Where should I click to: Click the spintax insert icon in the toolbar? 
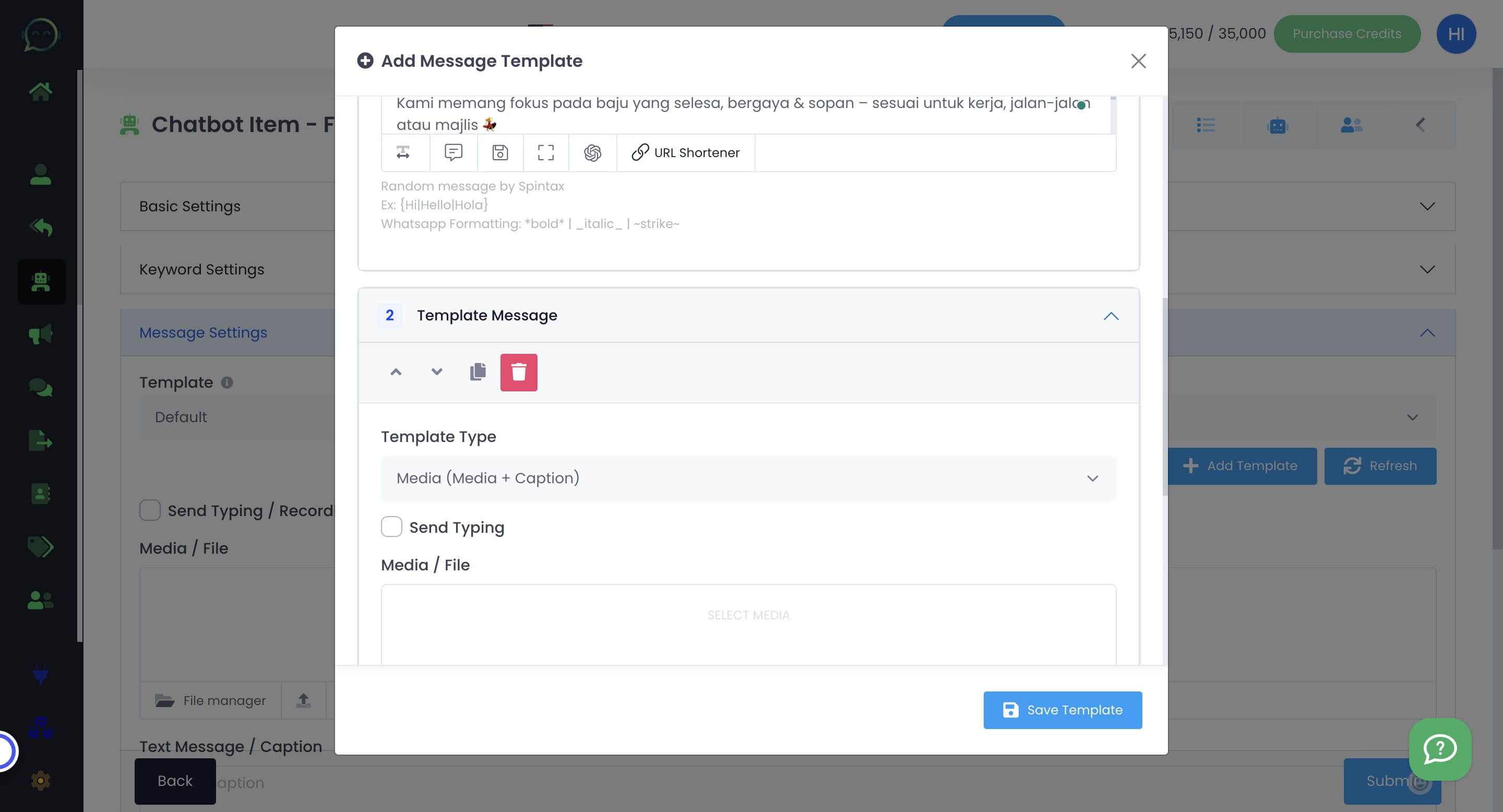[403, 153]
